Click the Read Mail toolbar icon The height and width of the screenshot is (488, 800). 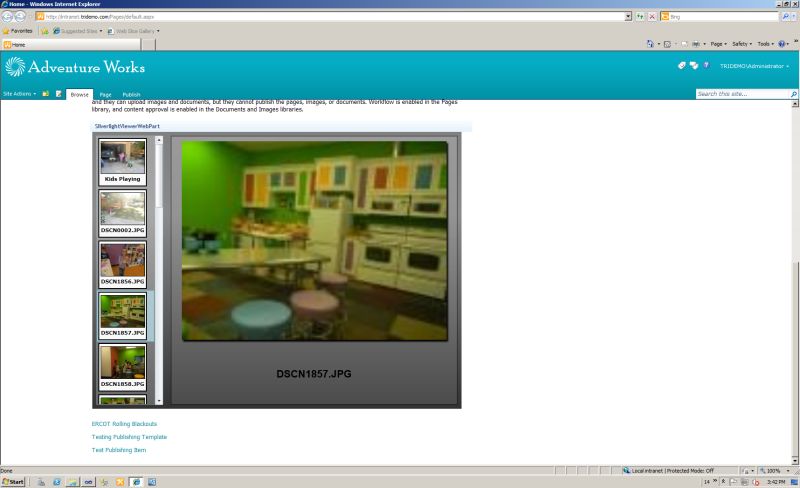[x=684, y=44]
